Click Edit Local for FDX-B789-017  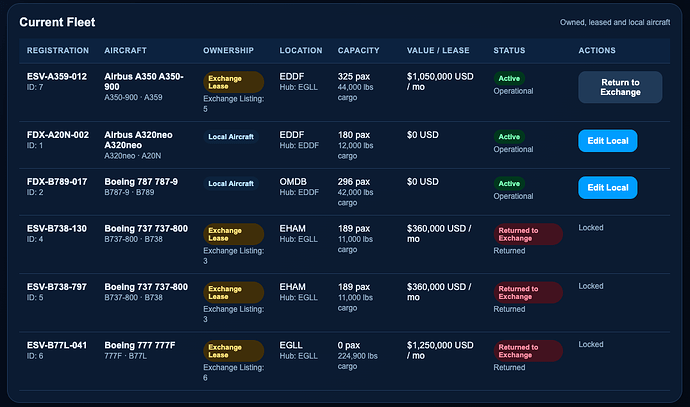pos(608,187)
